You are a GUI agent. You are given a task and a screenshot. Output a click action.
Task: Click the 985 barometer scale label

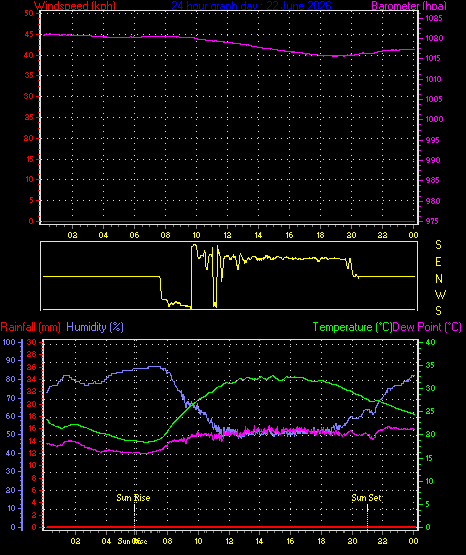tap(432, 181)
